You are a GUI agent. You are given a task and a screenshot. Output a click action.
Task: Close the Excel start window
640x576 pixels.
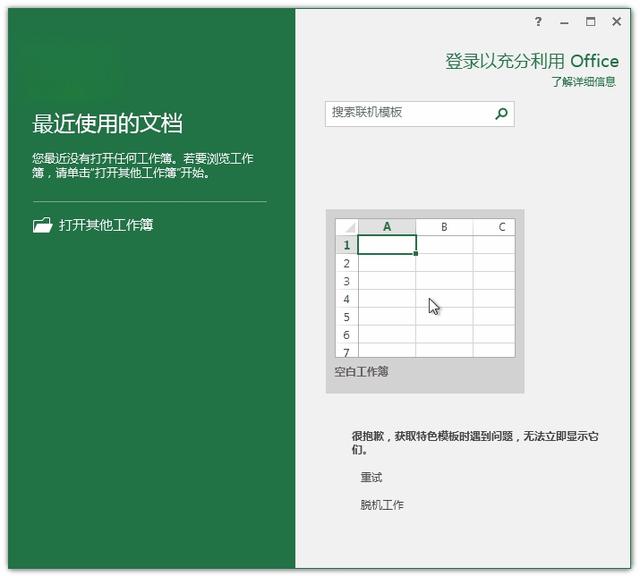click(x=617, y=22)
